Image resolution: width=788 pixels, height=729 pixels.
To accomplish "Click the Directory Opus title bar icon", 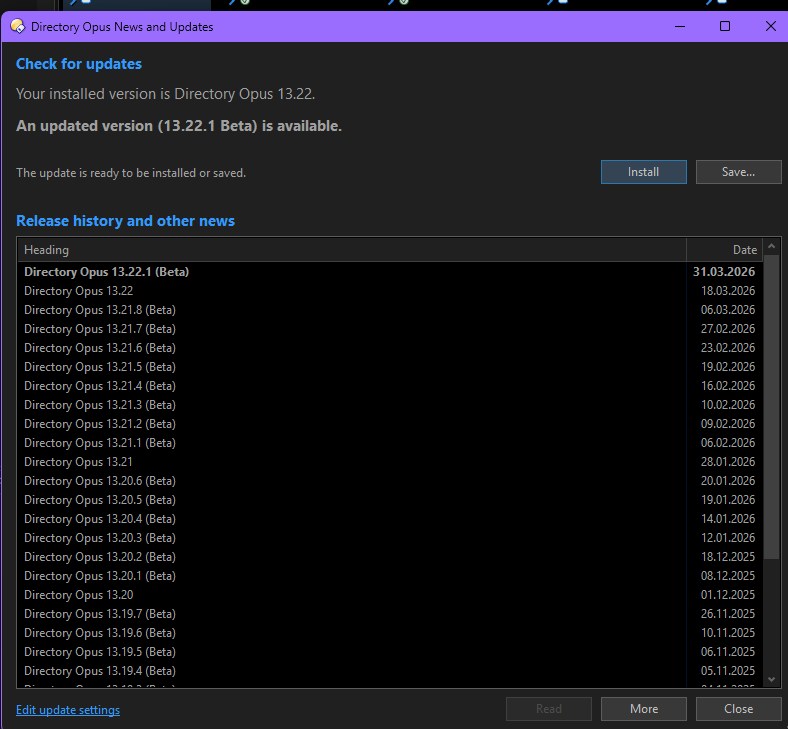I will pyautogui.click(x=17, y=27).
